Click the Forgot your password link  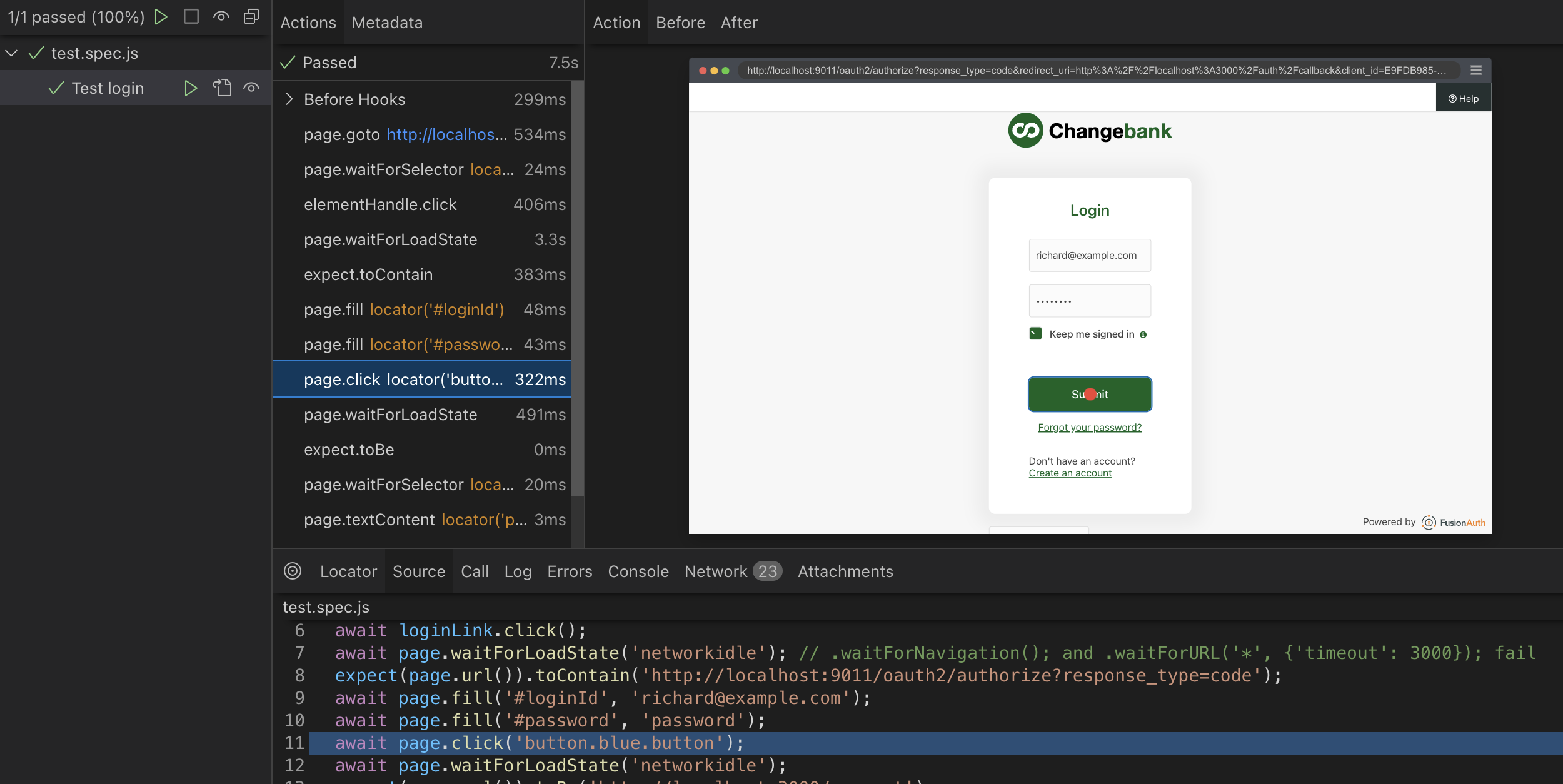point(1089,428)
